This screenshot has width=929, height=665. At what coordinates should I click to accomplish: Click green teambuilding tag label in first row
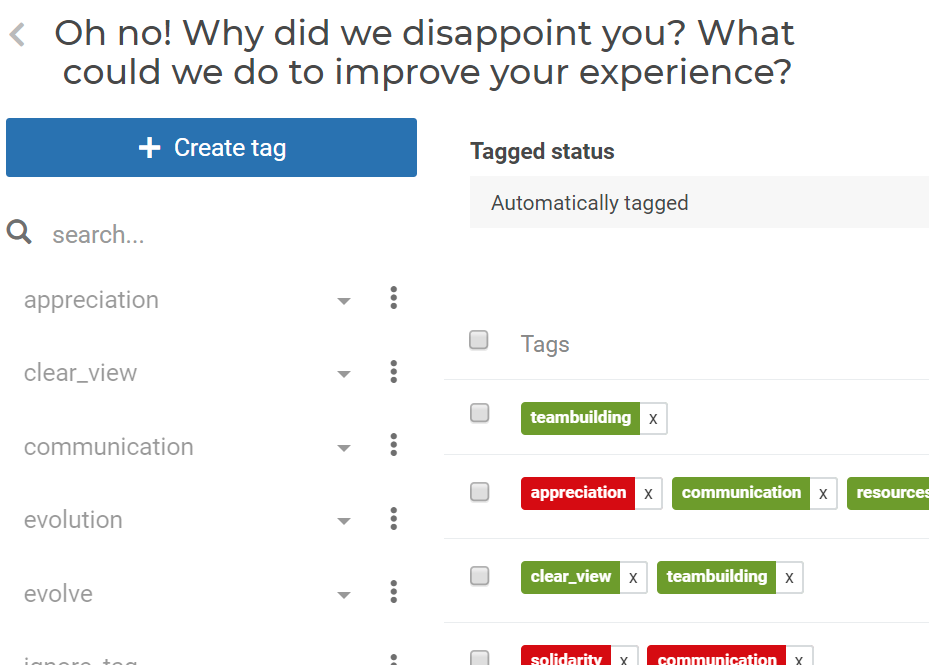(581, 418)
